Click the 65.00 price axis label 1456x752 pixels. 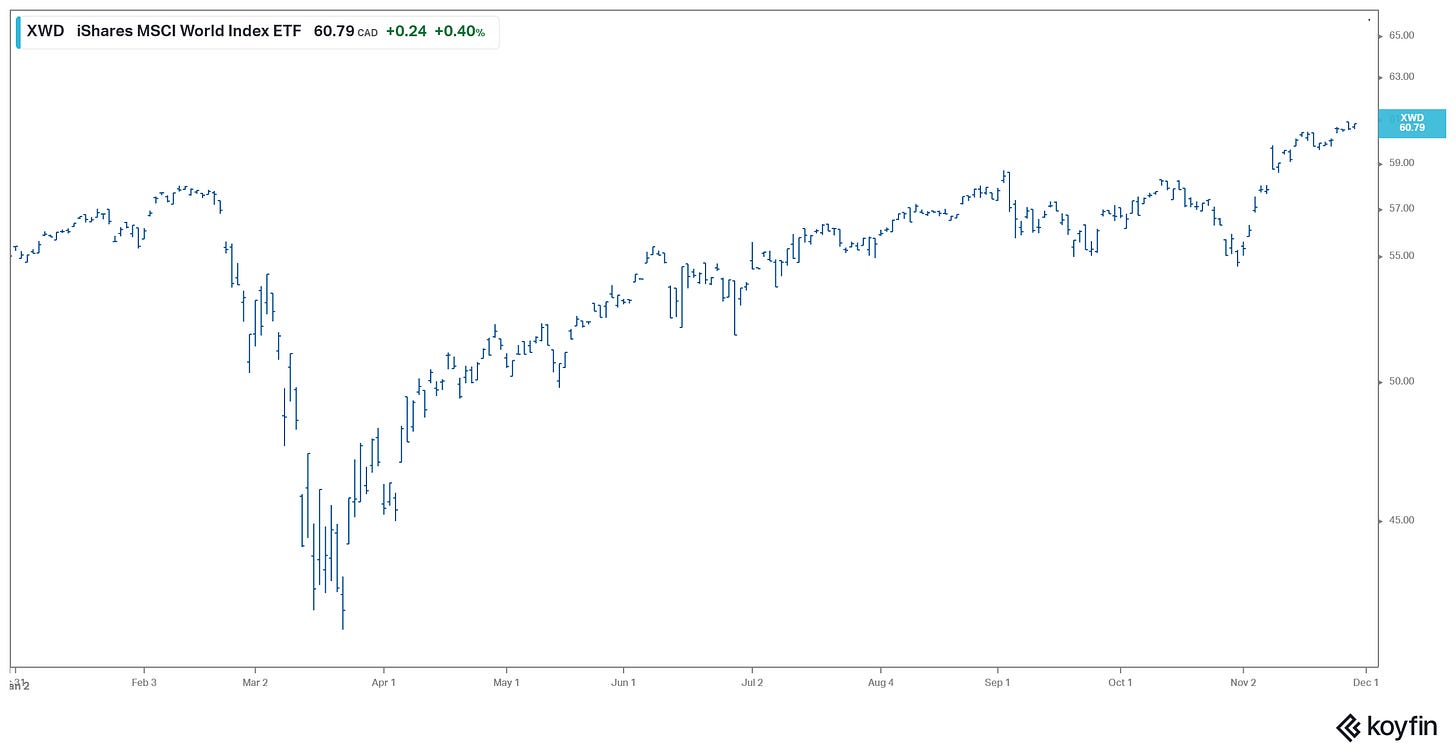coord(1401,36)
